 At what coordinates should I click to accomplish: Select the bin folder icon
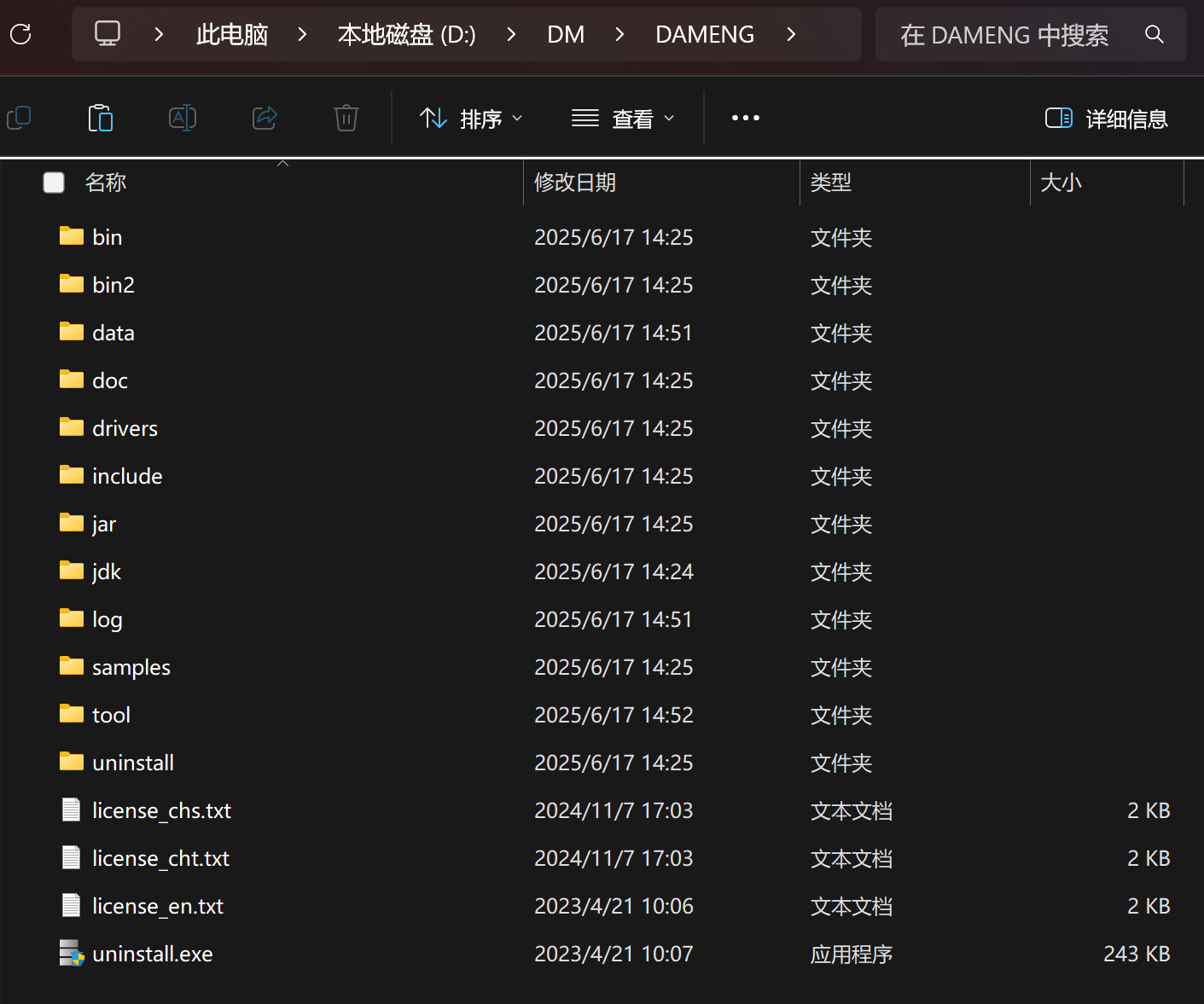coord(72,236)
